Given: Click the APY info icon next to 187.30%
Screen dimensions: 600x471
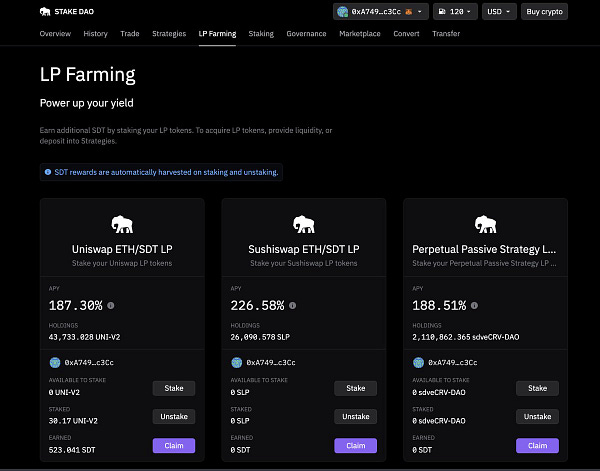Looking at the screenshot, I should 111,305.
